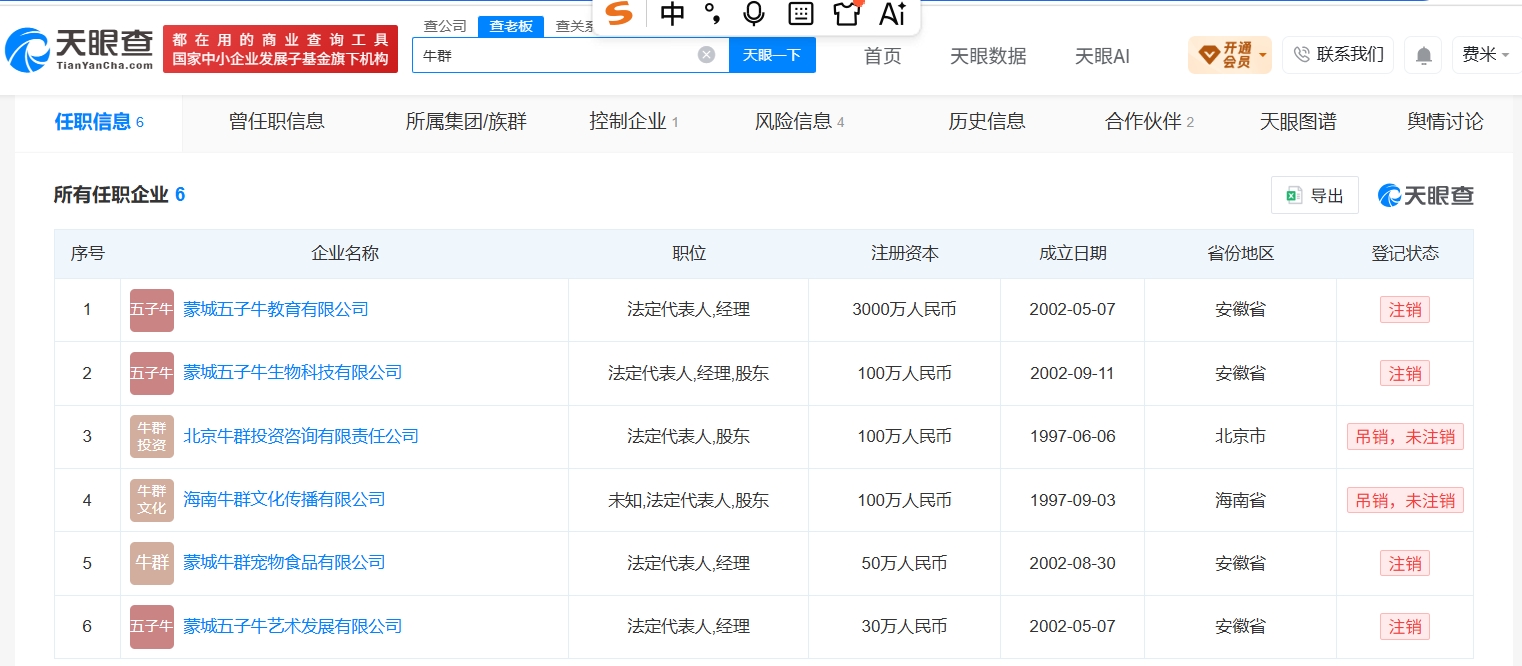Click the red banner 都在用的商业查询工具
The image size is (1522, 666).
280,49
